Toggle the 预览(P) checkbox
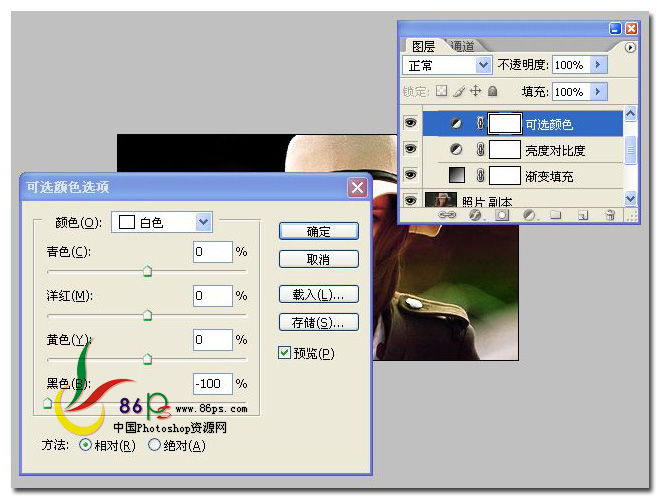Image resolution: width=660 pixels, height=500 pixels. pyautogui.click(x=284, y=352)
